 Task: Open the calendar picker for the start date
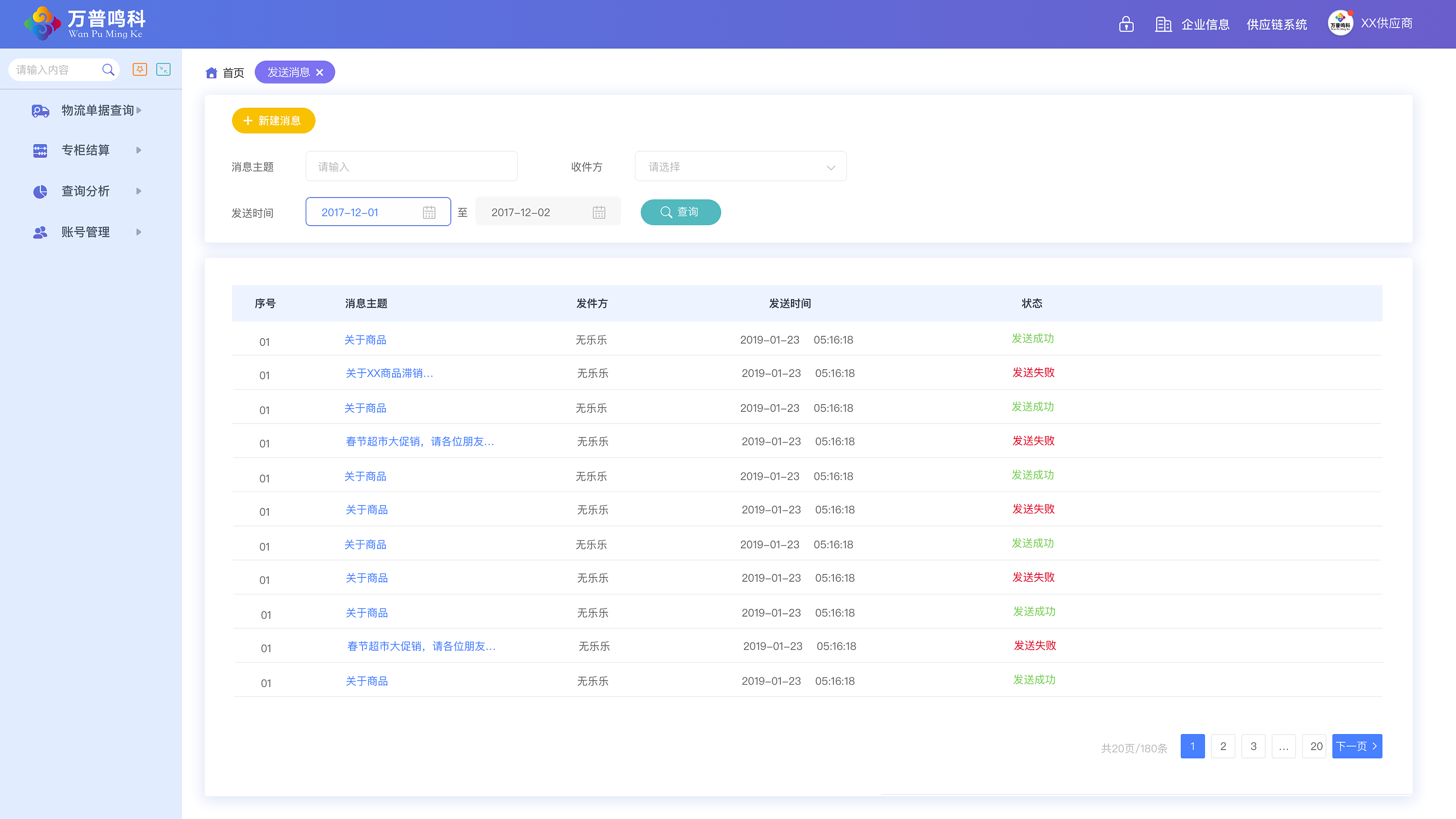pos(430,212)
